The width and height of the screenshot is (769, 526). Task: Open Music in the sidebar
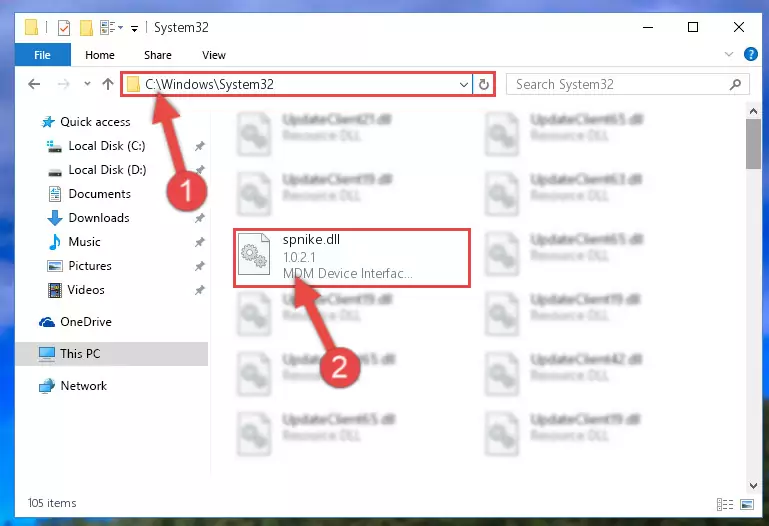84,242
